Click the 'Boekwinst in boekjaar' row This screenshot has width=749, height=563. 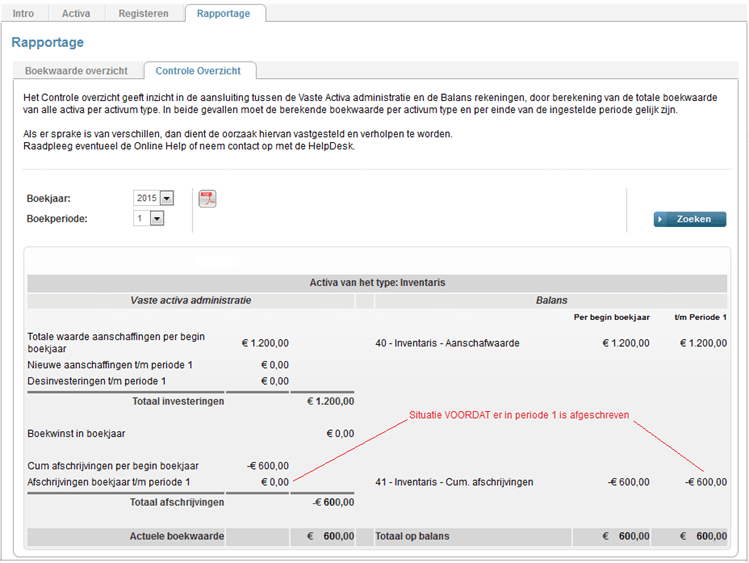(x=191, y=434)
